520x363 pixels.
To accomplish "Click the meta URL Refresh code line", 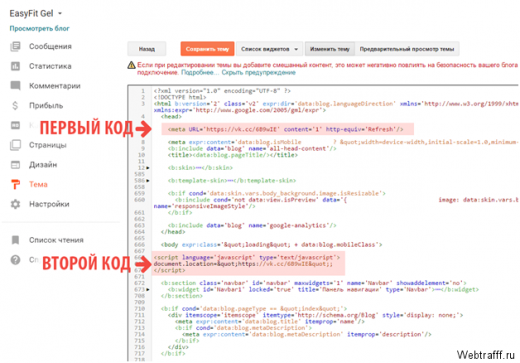I will [x=286, y=129].
